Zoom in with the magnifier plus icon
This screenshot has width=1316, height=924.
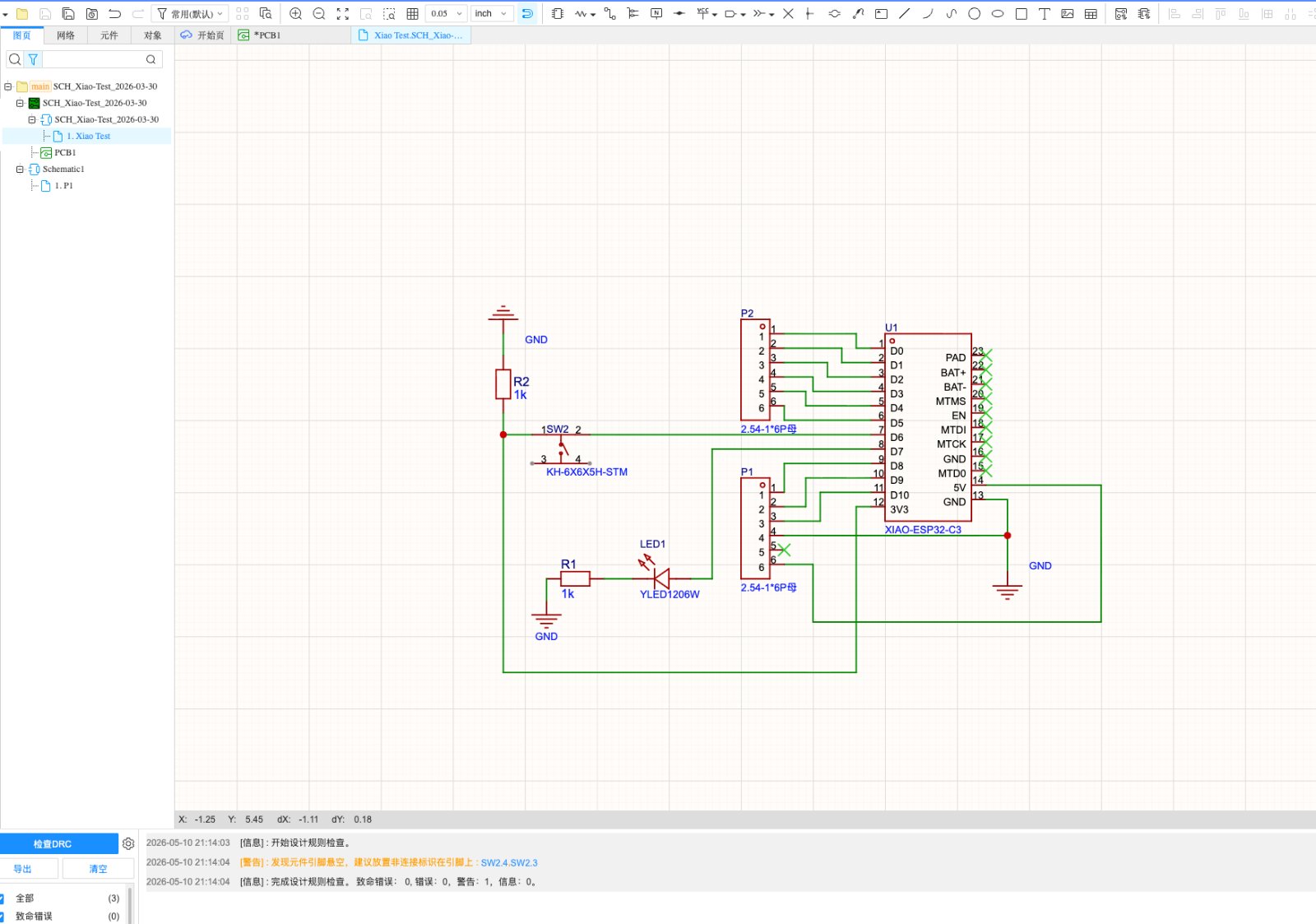pyautogui.click(x=296, y=14)
